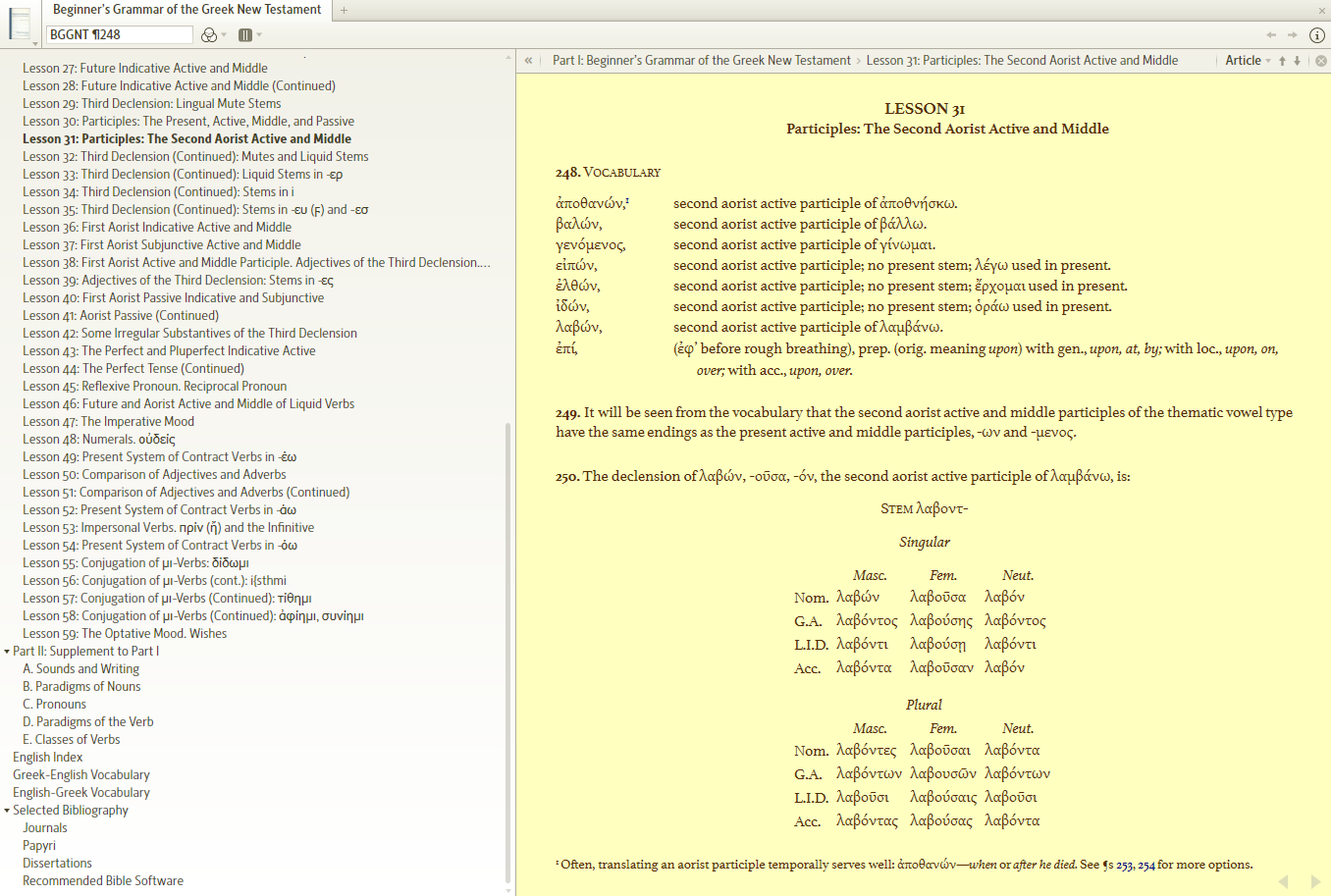Open the English Index entry
The height and width of the screenshot is (896, 1331).
coord(48,758)
